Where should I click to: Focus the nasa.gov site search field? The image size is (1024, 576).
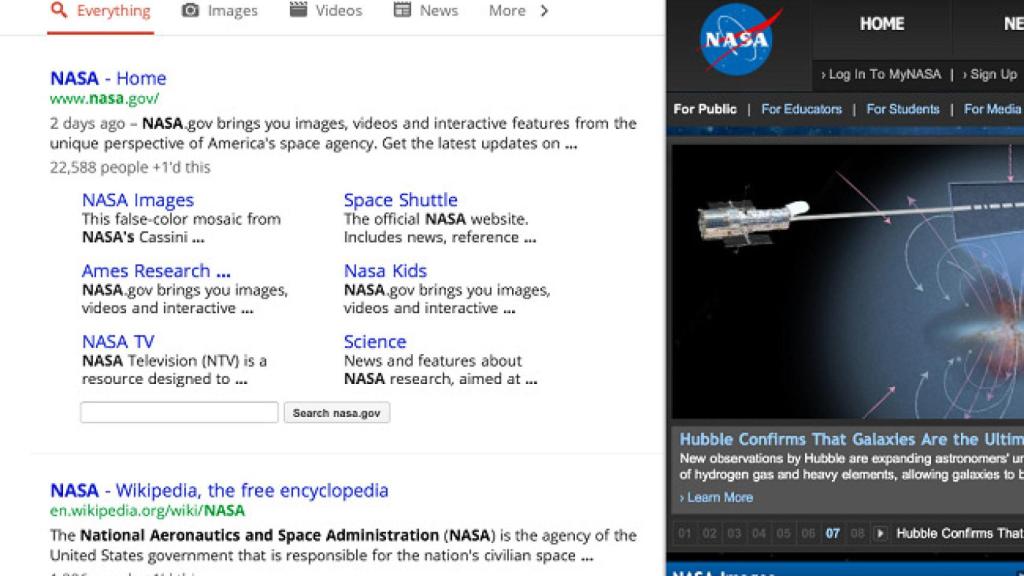[179, 412]
